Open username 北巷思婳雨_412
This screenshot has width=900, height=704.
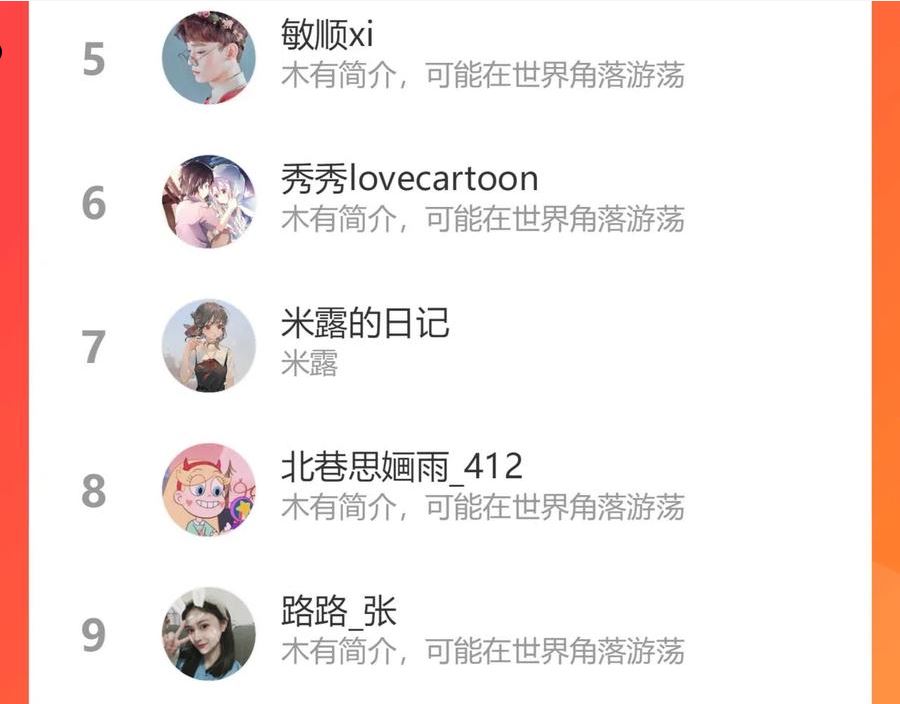point(402,467)
